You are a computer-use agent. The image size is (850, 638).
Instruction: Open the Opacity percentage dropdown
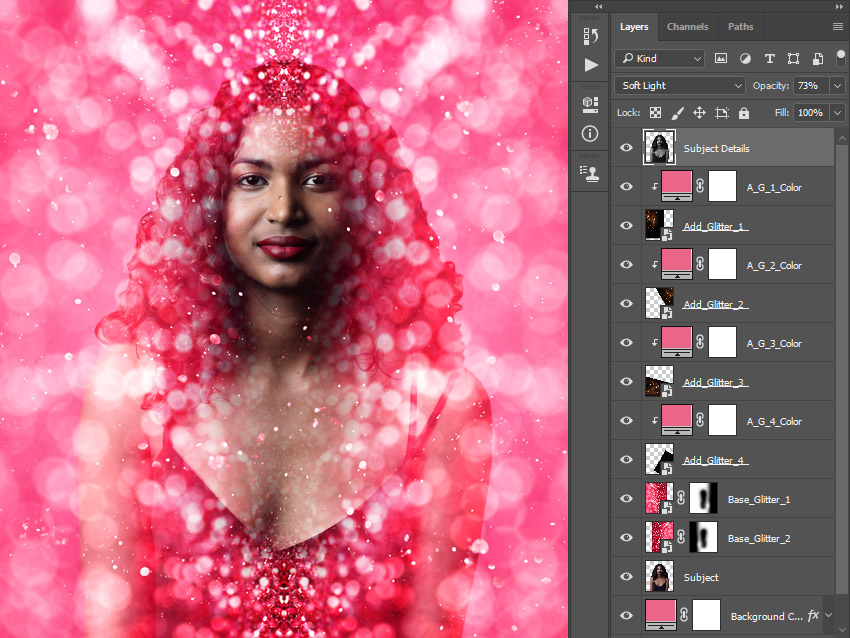[x=837, y=85]
